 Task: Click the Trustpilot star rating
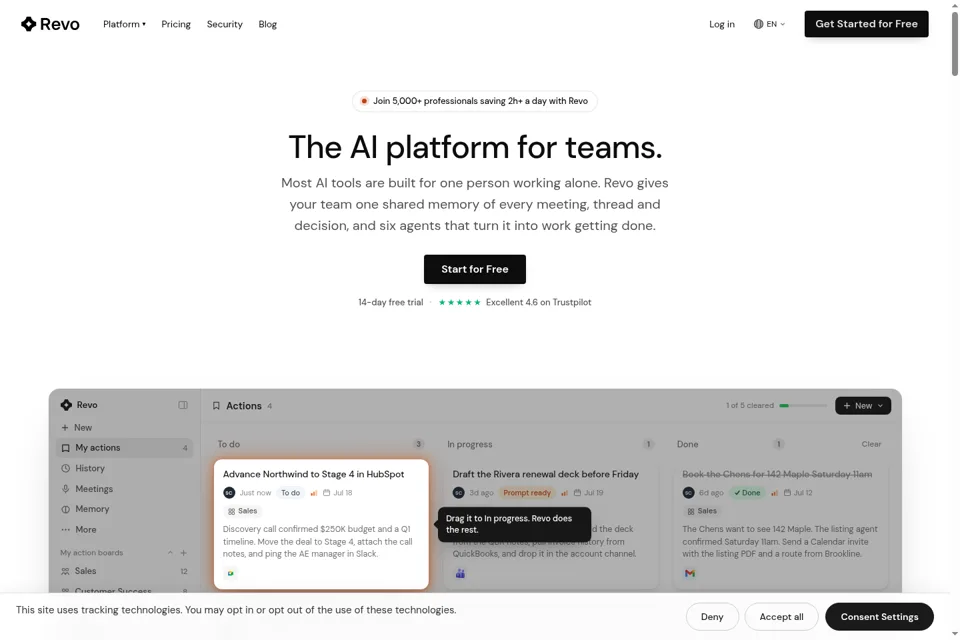[x=460, y=302]
